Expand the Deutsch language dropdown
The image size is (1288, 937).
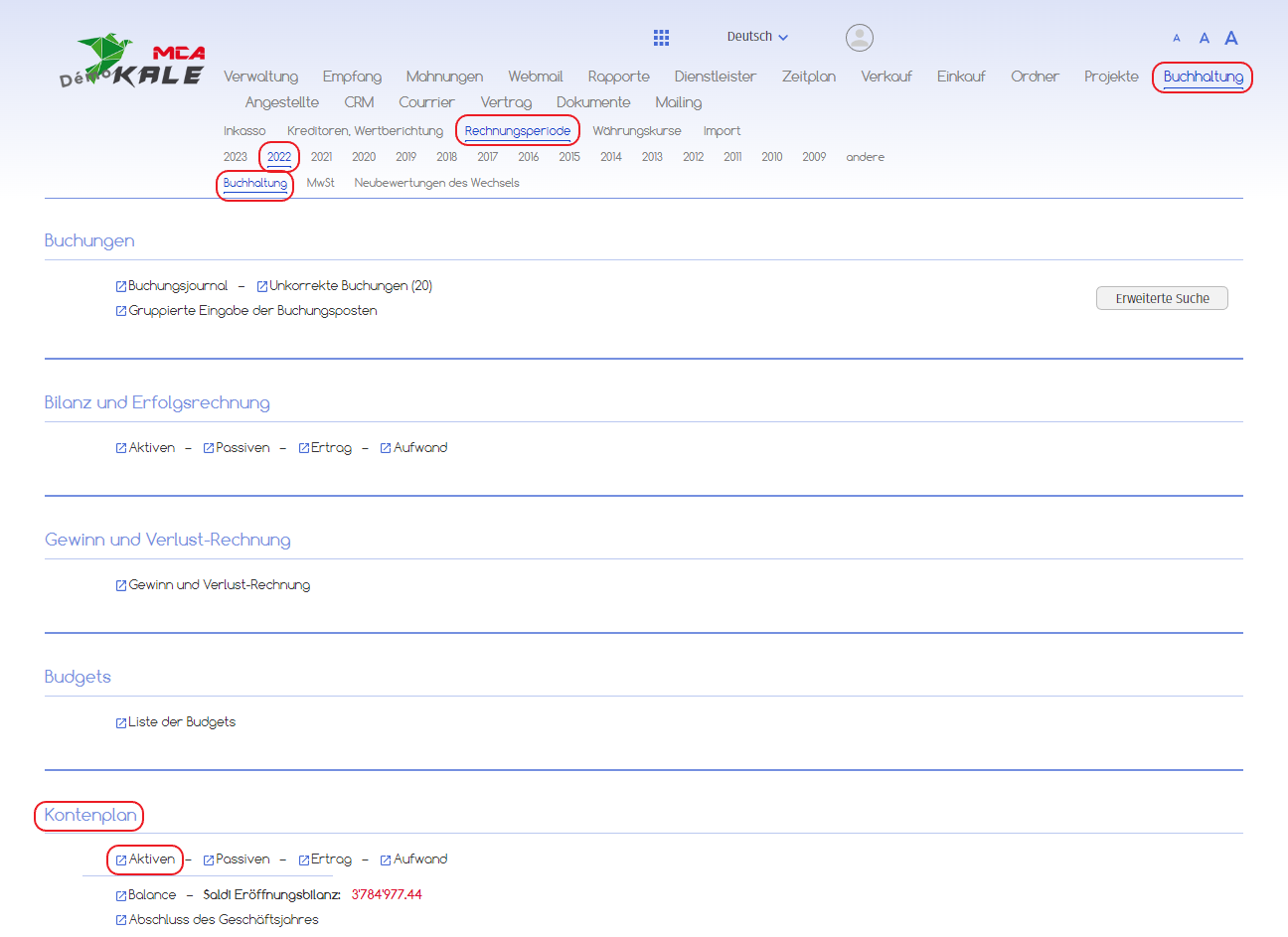pos(757,37)
